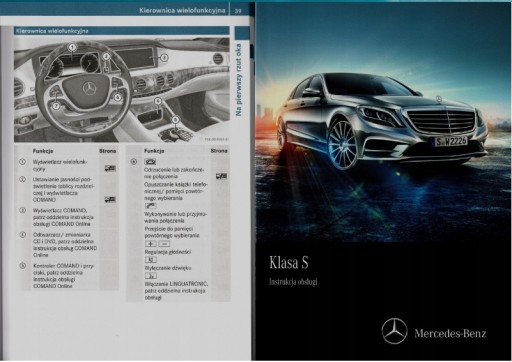Click callout number 7 on the steering wheel
512x362 pixels.
[56, 106]
